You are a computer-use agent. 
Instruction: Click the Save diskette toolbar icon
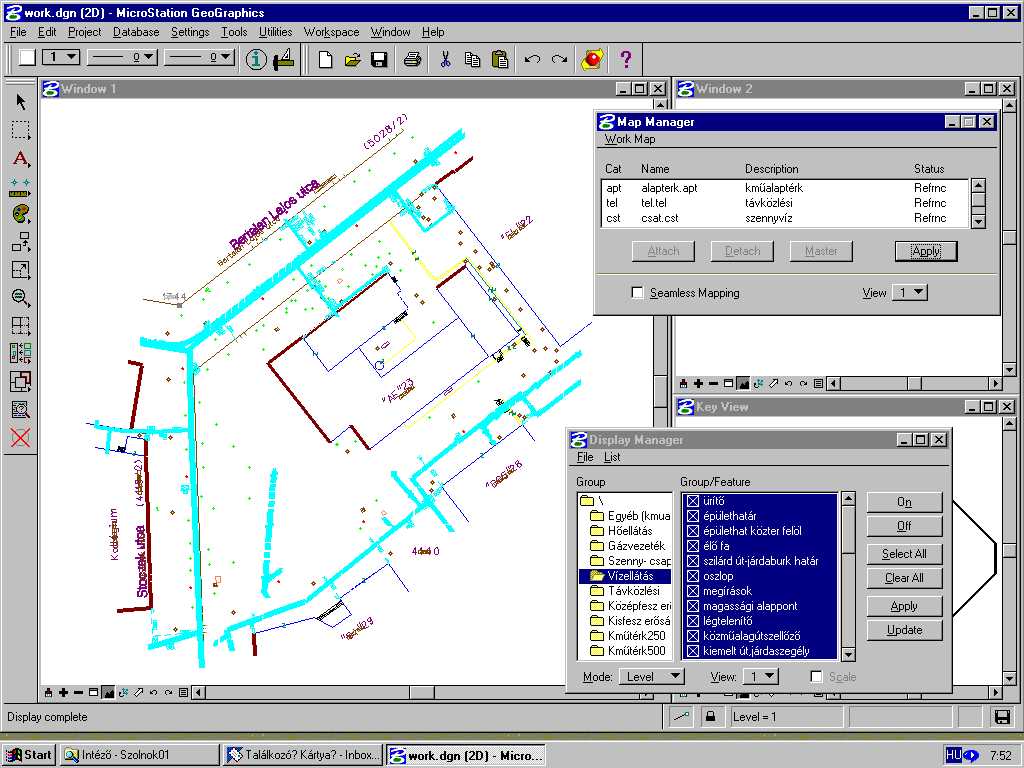pyautogui.click(x=379, y=59)
